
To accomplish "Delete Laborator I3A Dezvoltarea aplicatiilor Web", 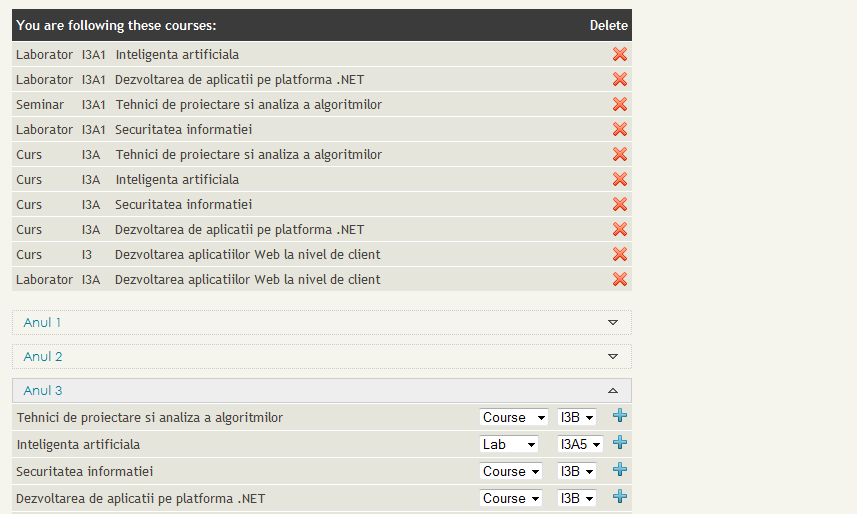I will click(620, 279).
